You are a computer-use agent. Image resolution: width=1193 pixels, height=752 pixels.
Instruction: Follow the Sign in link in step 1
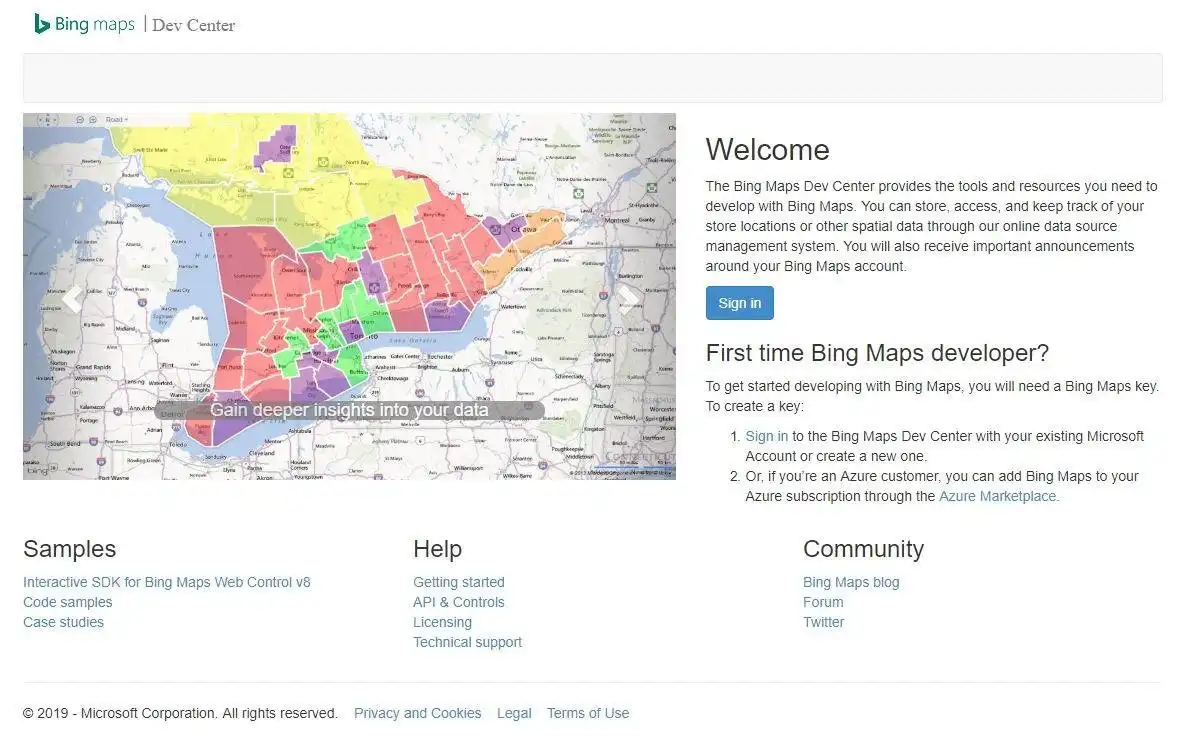[x=766, y=436]
